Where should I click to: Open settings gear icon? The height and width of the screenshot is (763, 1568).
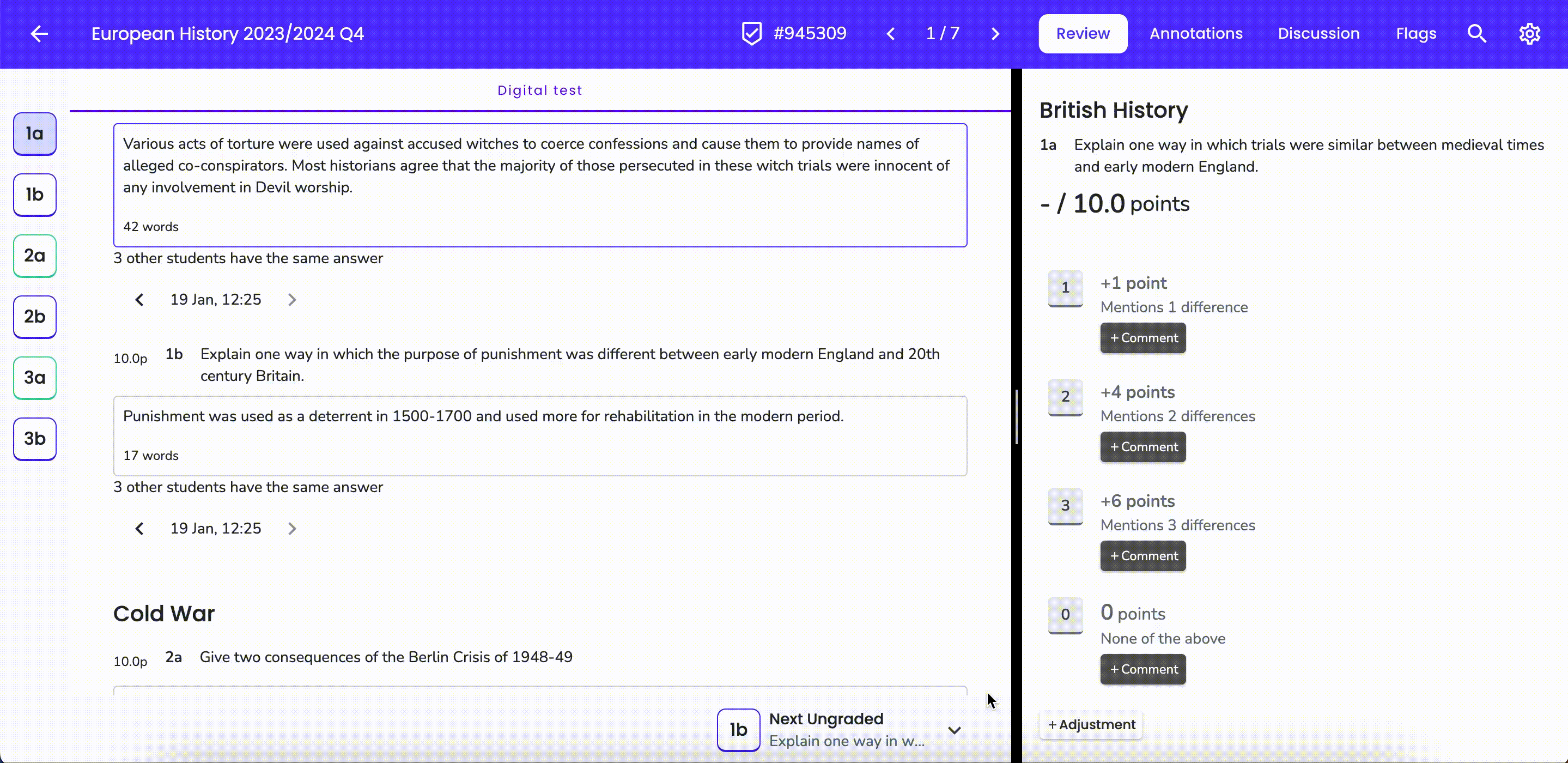coord(1530,33)
